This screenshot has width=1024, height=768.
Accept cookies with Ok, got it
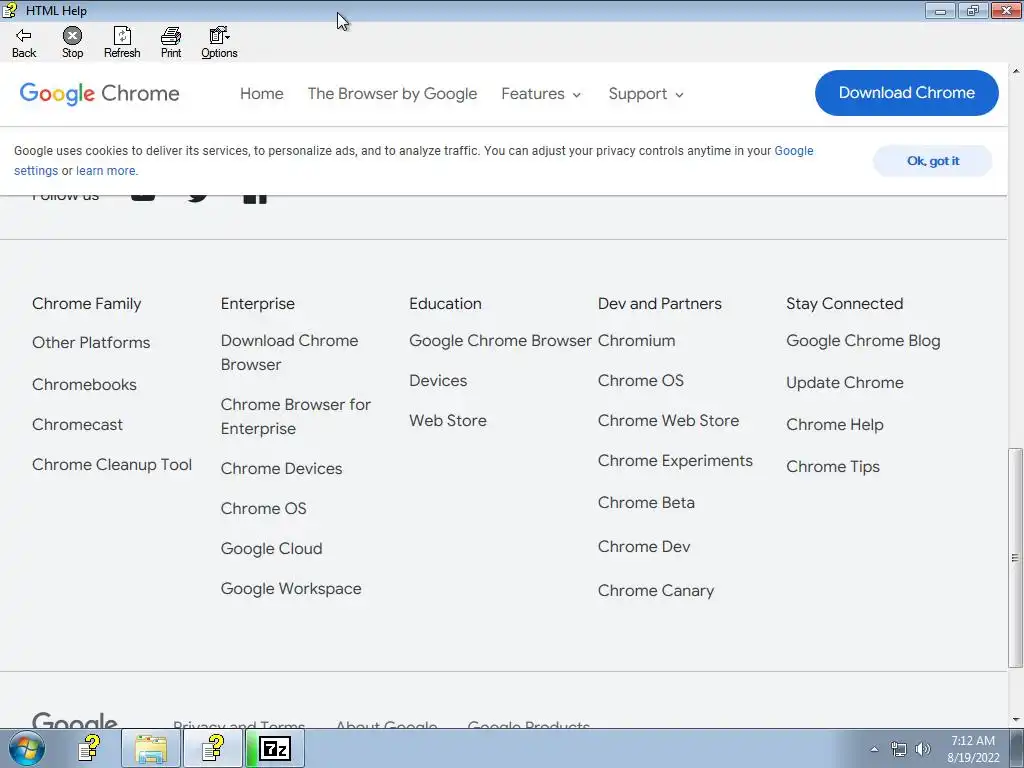point(933,161)
